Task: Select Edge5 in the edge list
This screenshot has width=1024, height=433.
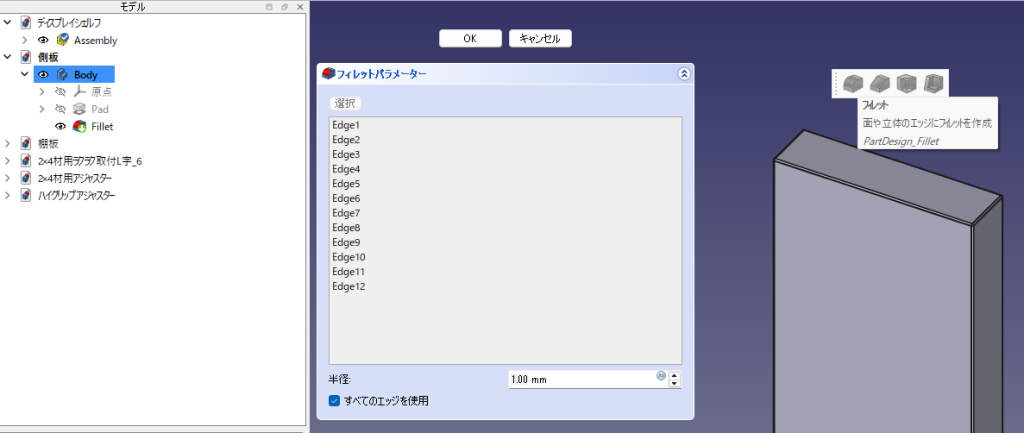Action: 346,184
